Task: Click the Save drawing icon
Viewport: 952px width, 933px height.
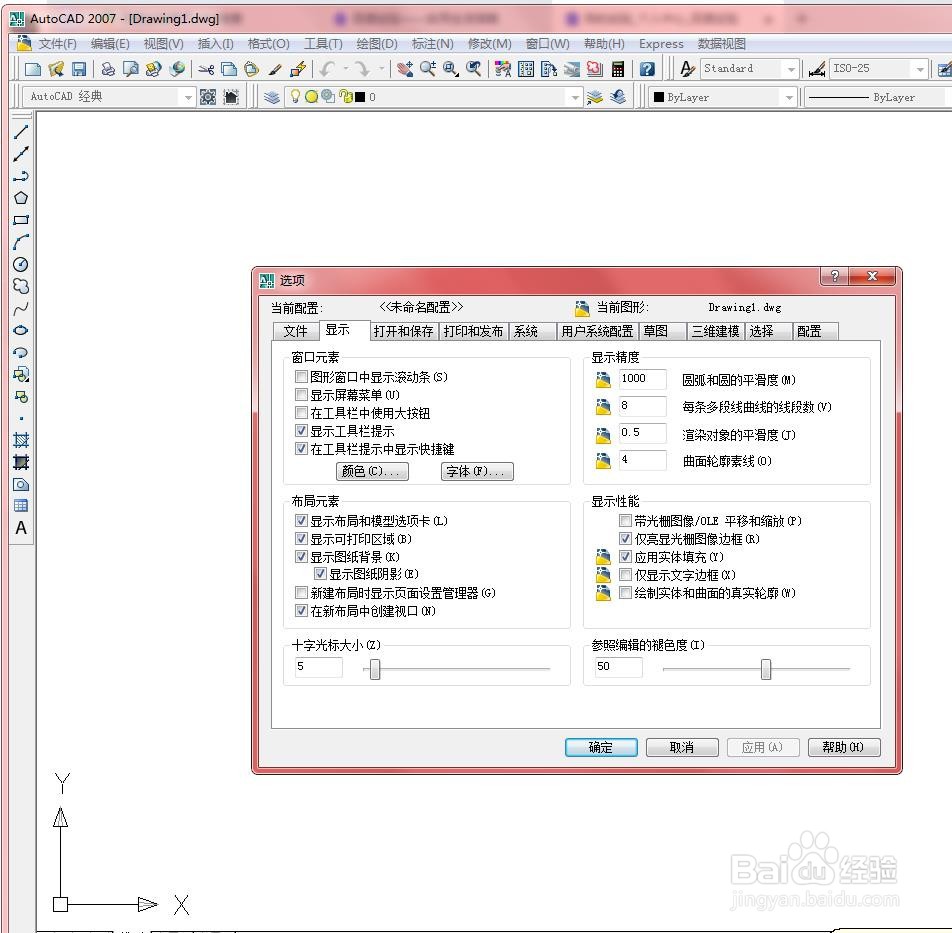Action: pos(79,69)
